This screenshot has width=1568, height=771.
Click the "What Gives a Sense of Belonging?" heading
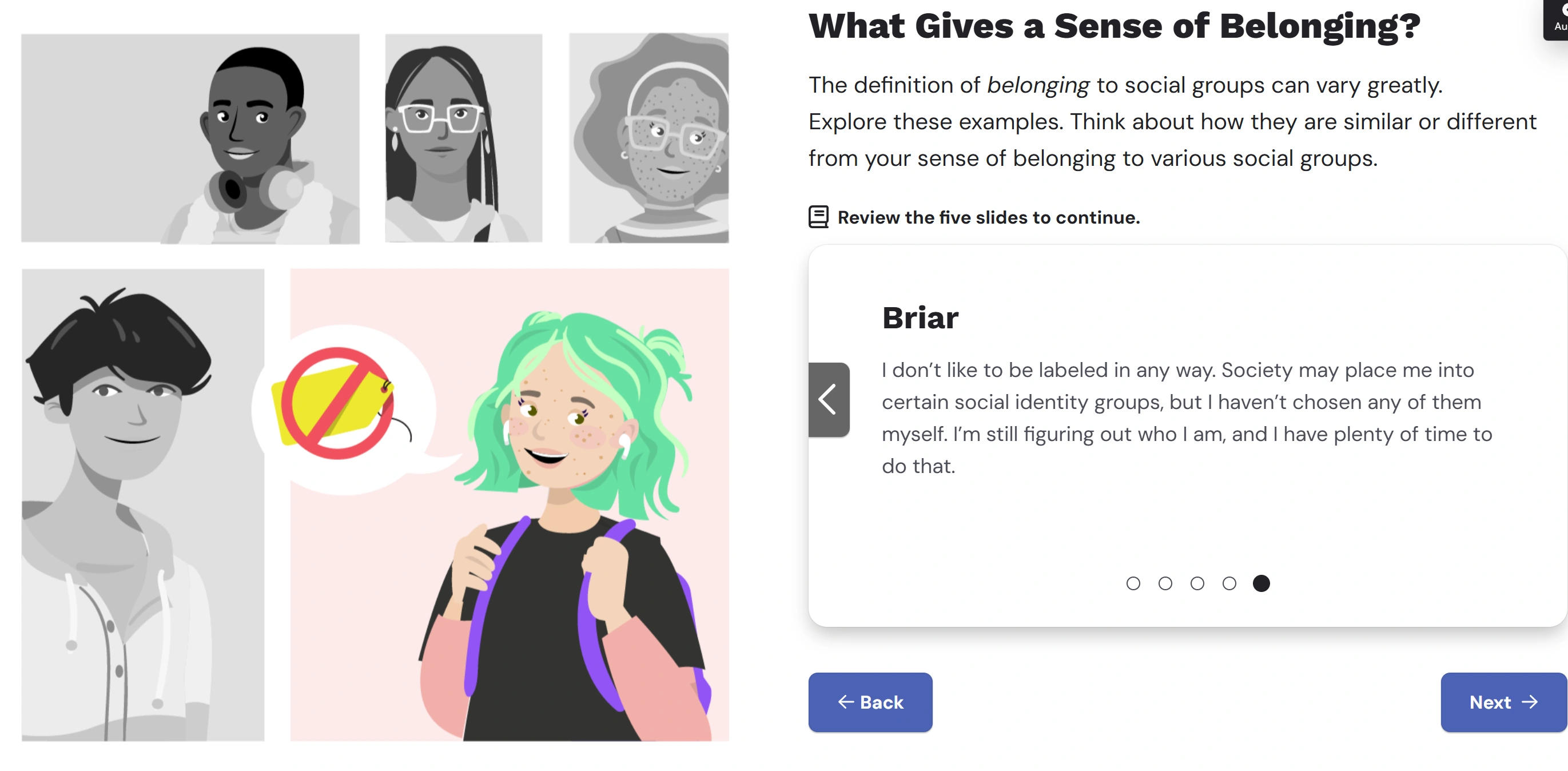[1114, 27]
